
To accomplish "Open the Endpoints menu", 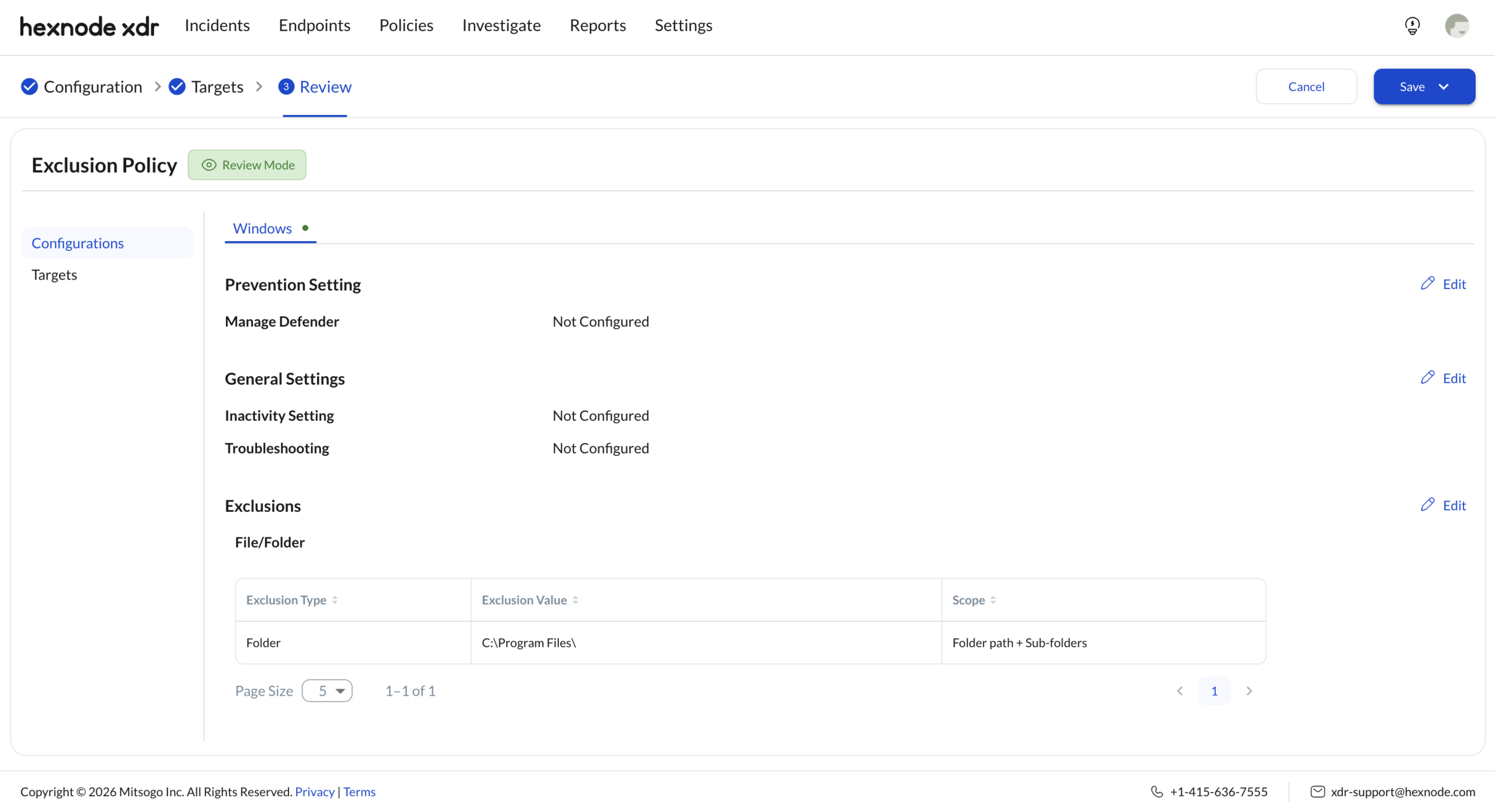I will point(314,26).
